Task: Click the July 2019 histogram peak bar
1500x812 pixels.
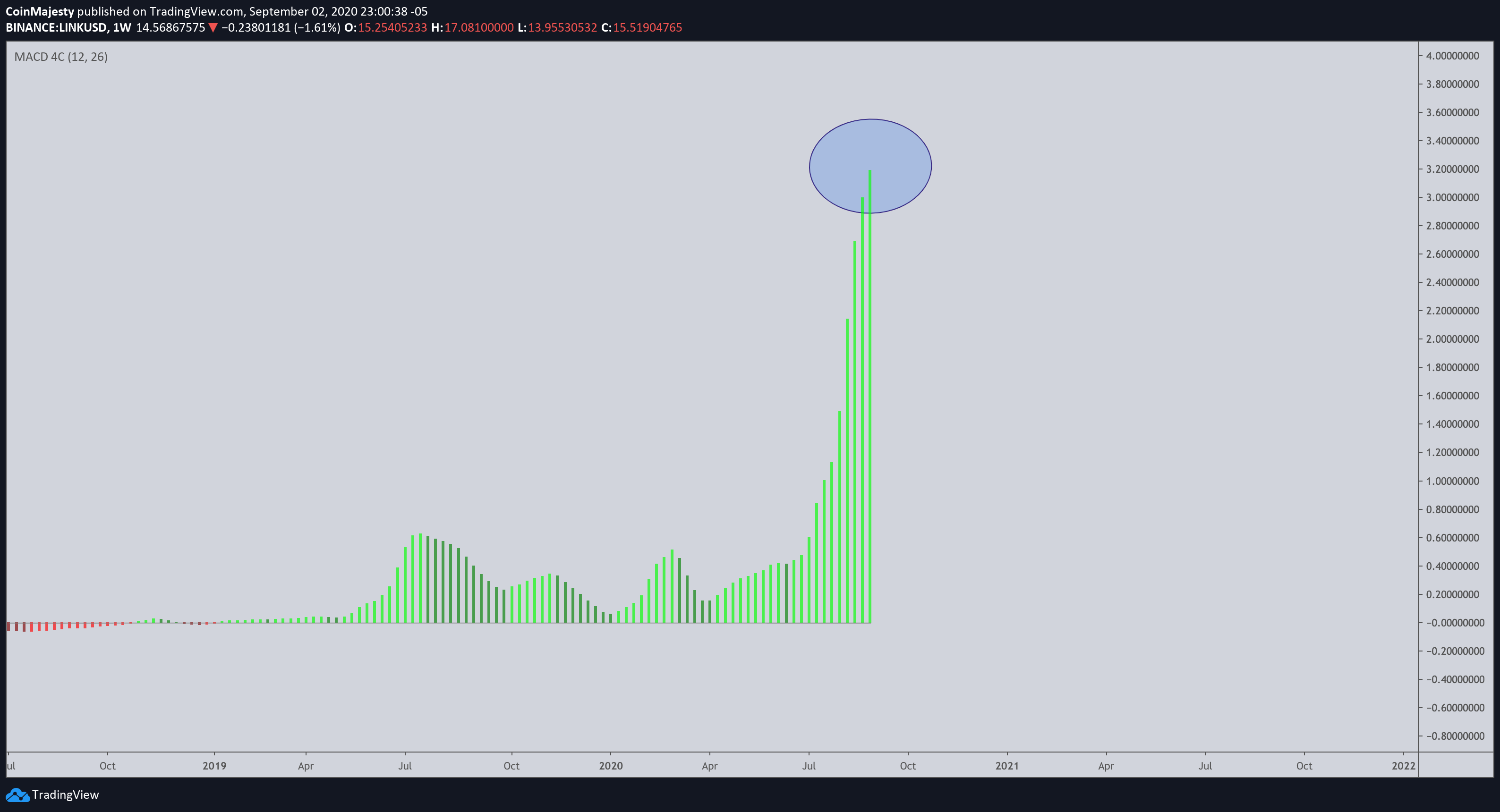Action: pos(420,578)
